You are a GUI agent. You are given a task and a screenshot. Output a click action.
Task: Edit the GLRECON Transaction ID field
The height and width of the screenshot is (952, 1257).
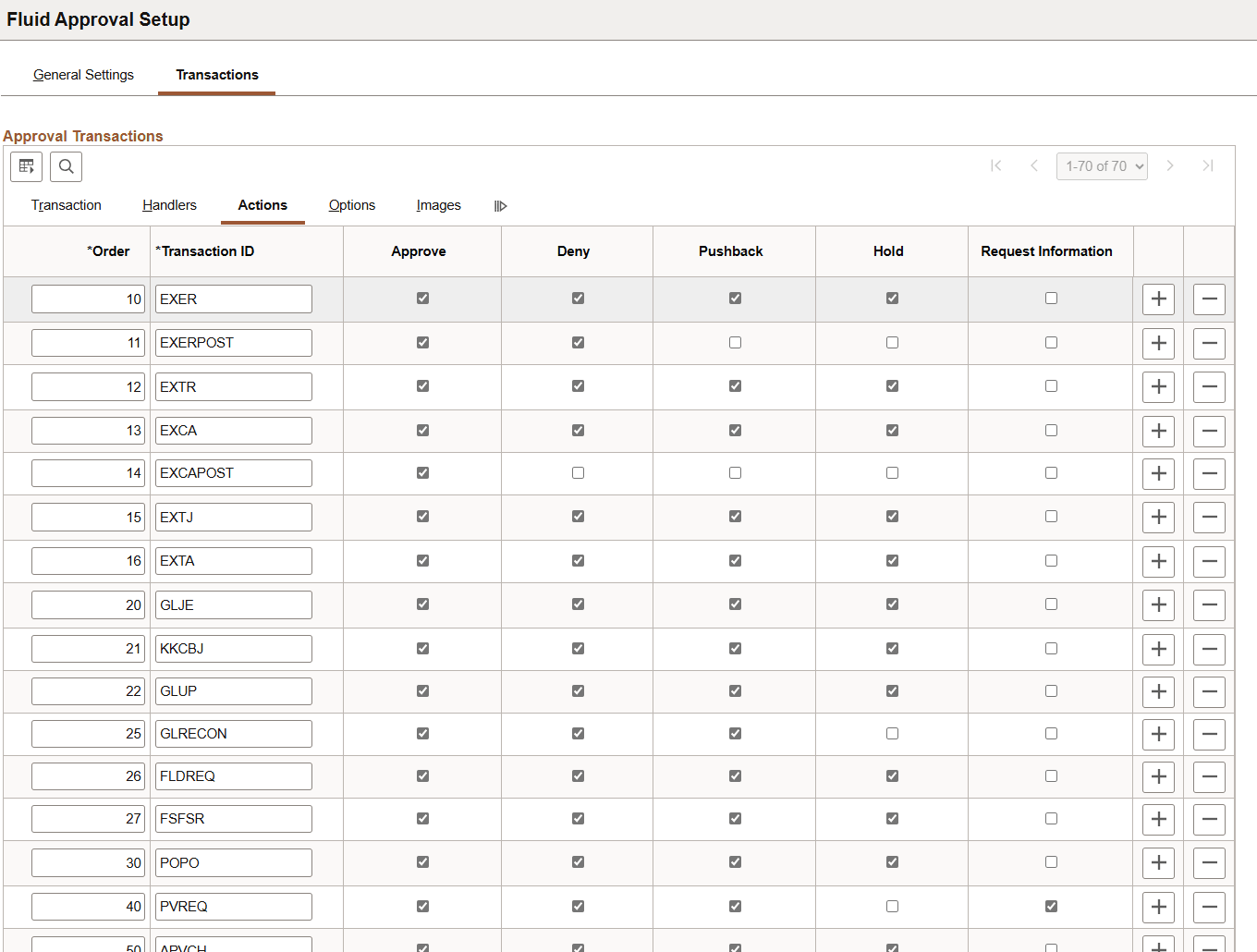pyautogui.click(x=233, y=733)
